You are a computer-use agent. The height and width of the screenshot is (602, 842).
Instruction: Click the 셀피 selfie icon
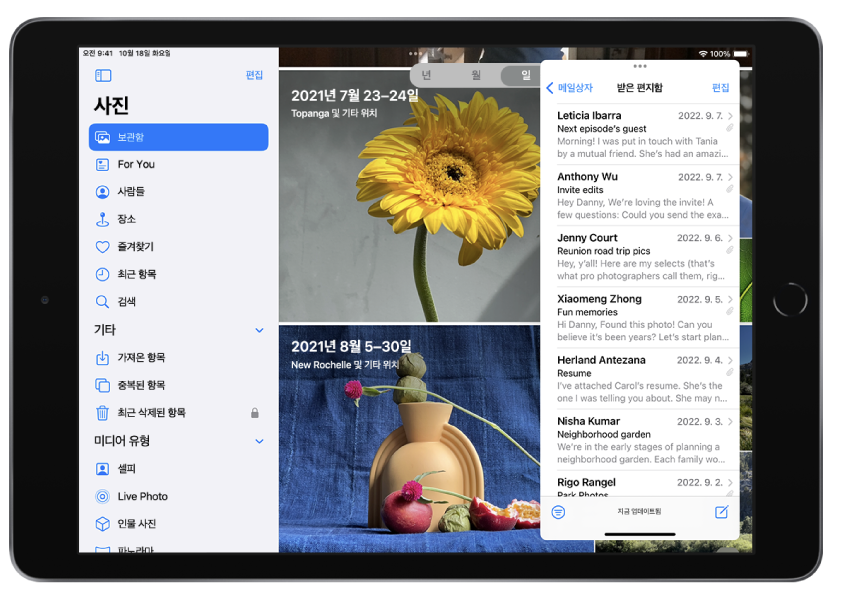[x=103, y=469]
